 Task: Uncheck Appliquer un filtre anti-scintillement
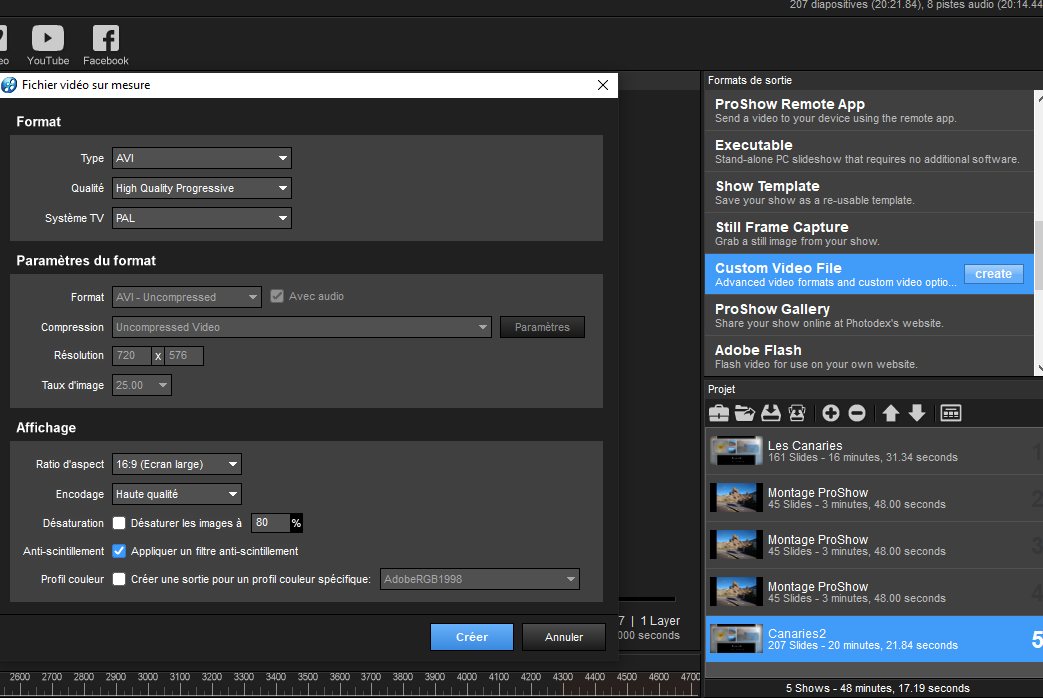tap(119, 551)
